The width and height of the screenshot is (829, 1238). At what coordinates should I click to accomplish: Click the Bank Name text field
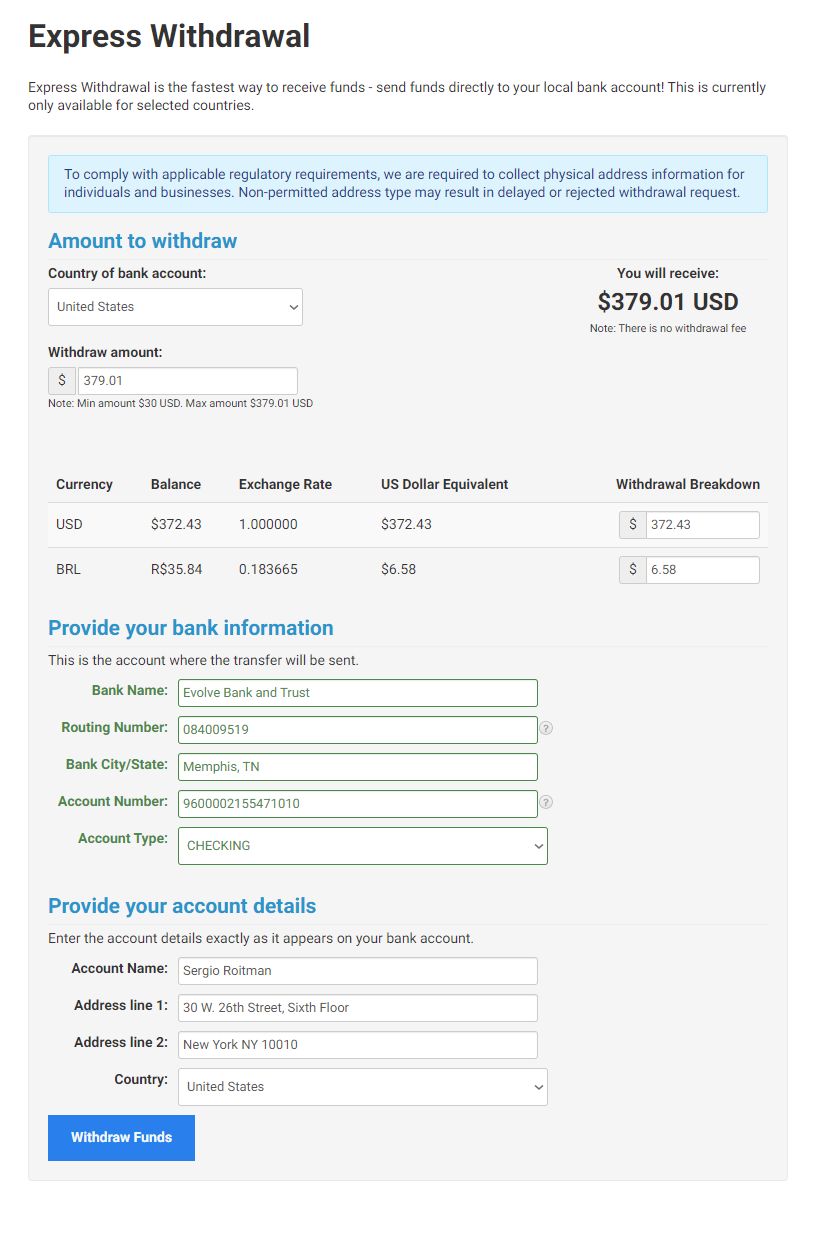click(x=358, y=693)
